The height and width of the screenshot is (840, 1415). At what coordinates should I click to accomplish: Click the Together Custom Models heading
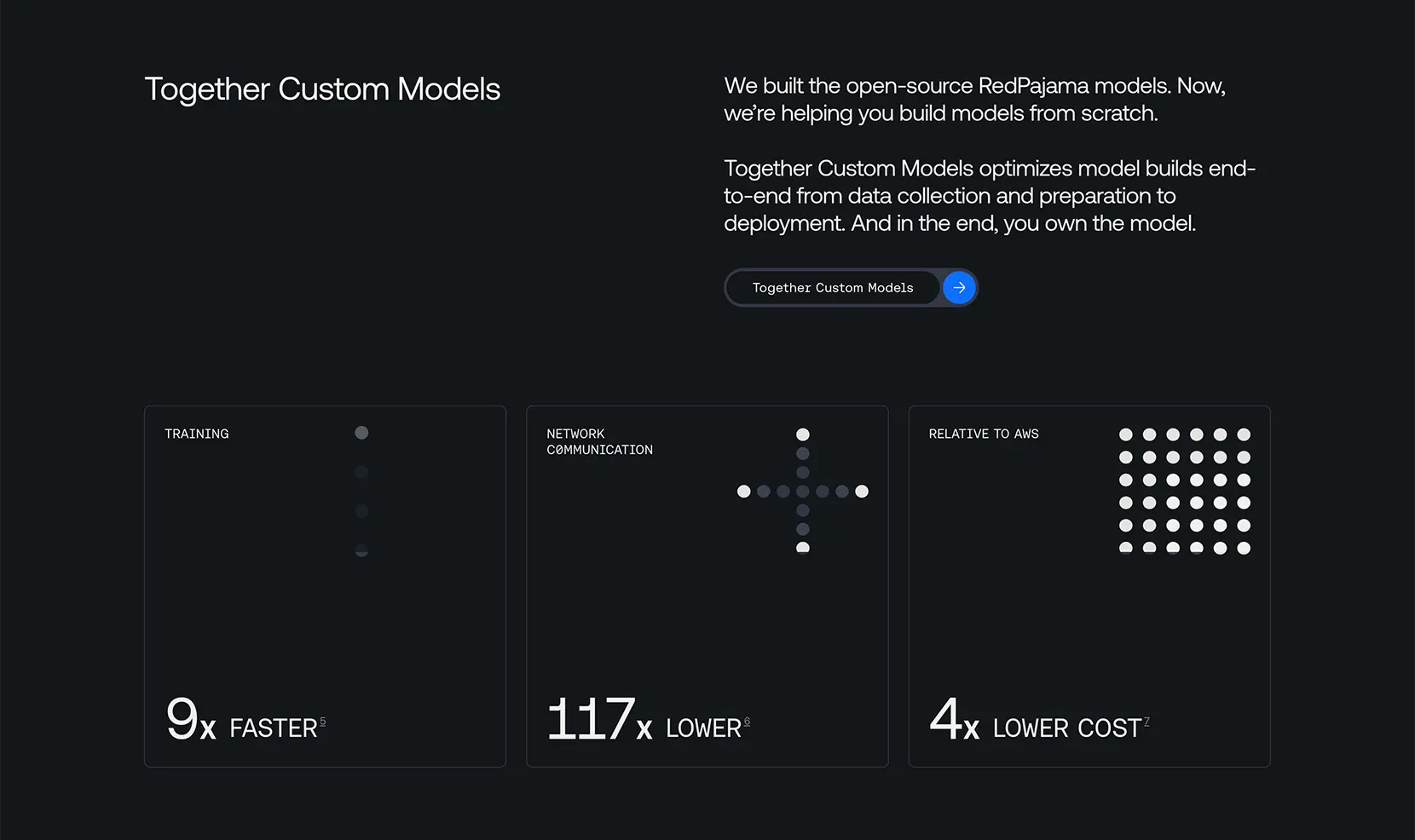pos(322,89)
